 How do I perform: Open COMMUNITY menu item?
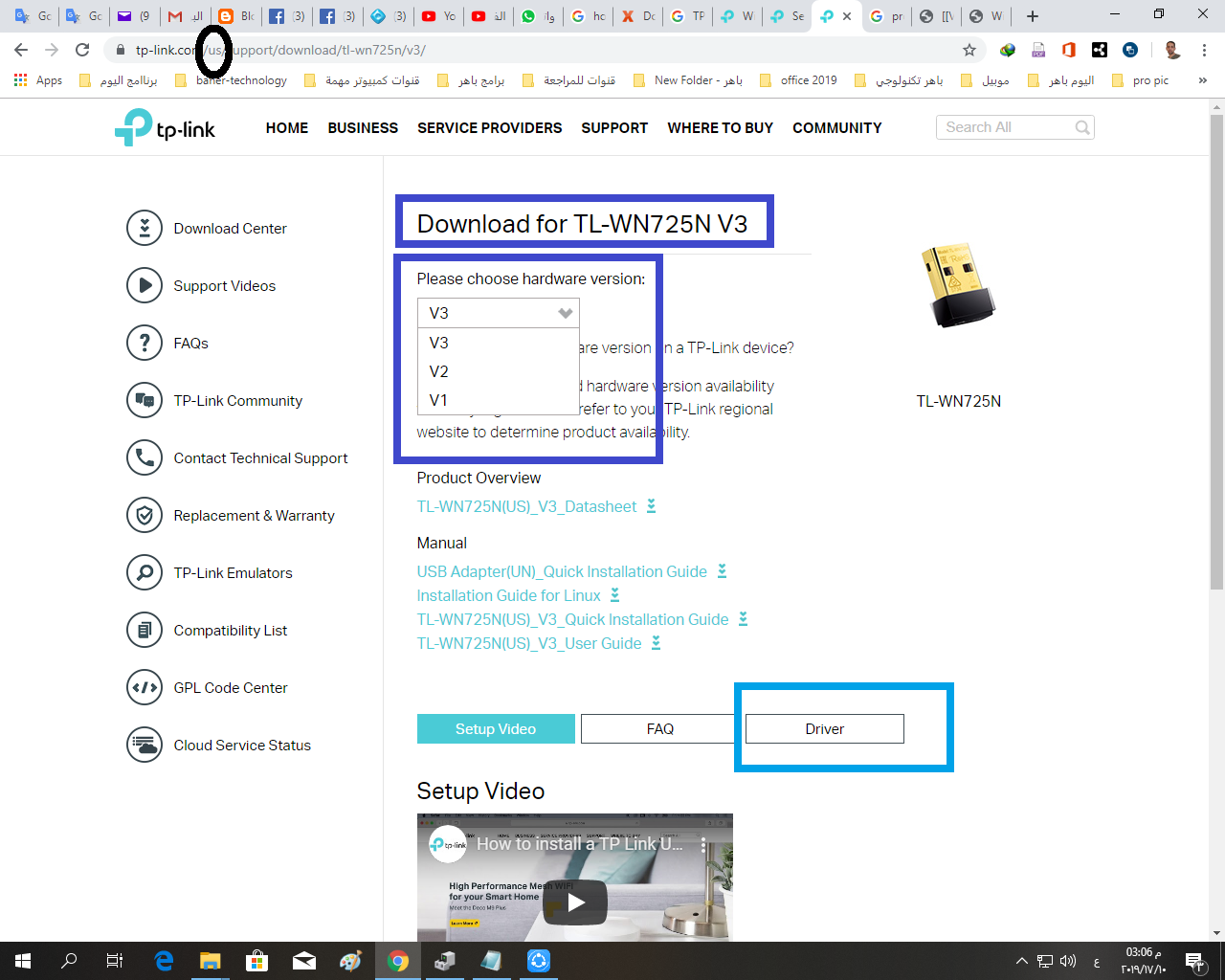click(837, 127)
